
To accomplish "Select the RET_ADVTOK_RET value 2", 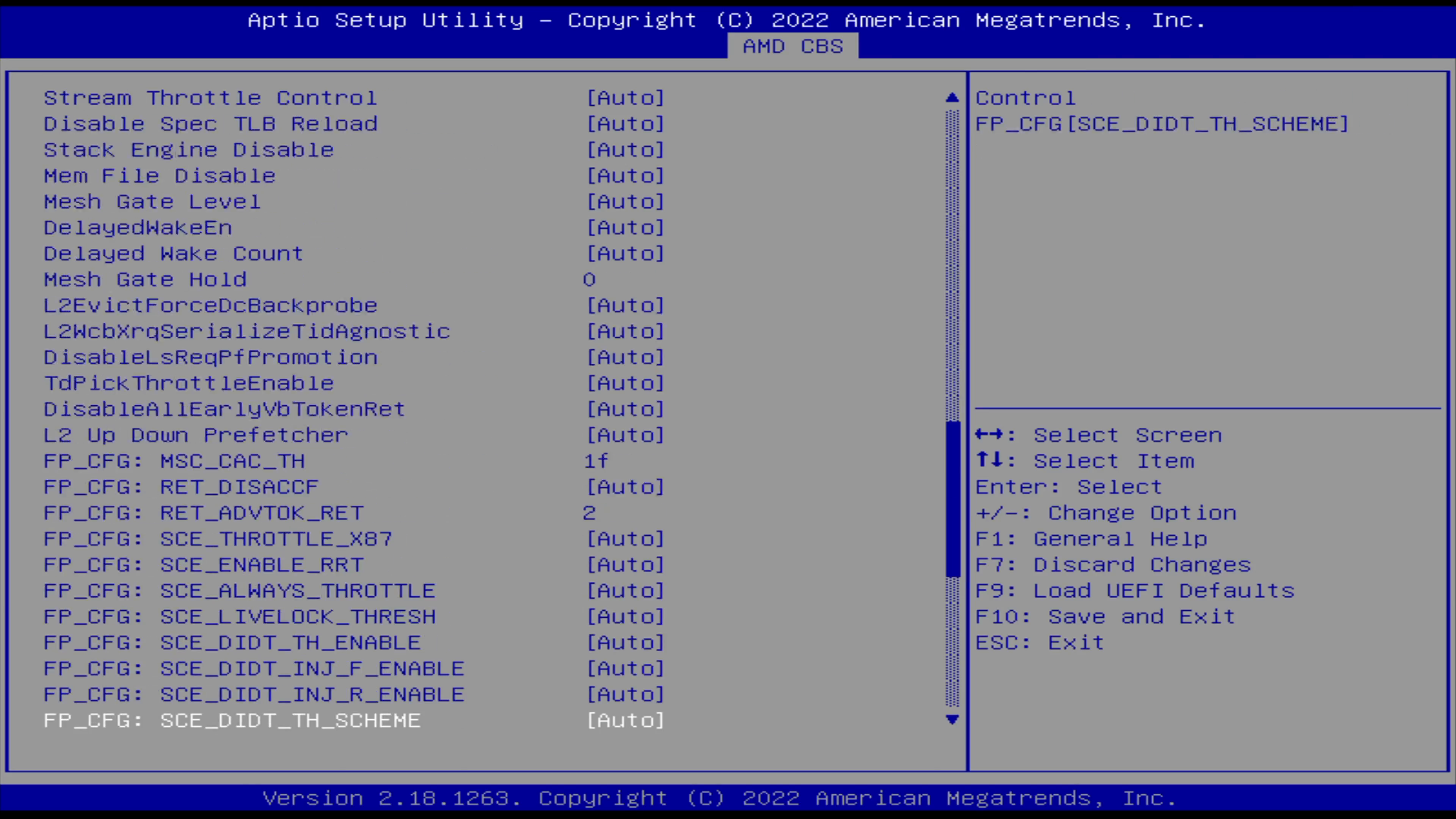I will pyautogui.click(x=590, y=513).
